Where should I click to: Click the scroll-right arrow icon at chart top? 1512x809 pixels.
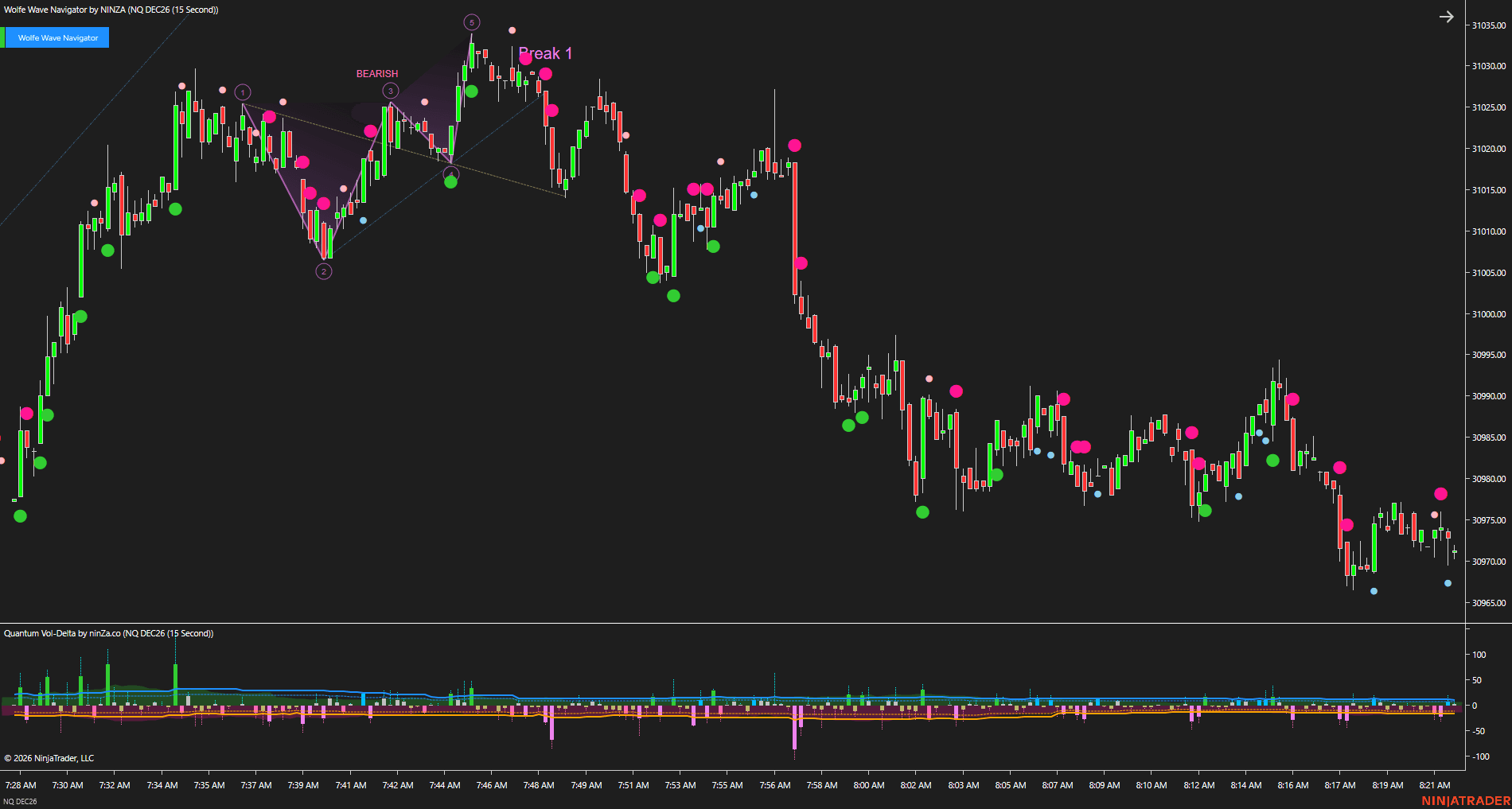(x=1446, y=17)
